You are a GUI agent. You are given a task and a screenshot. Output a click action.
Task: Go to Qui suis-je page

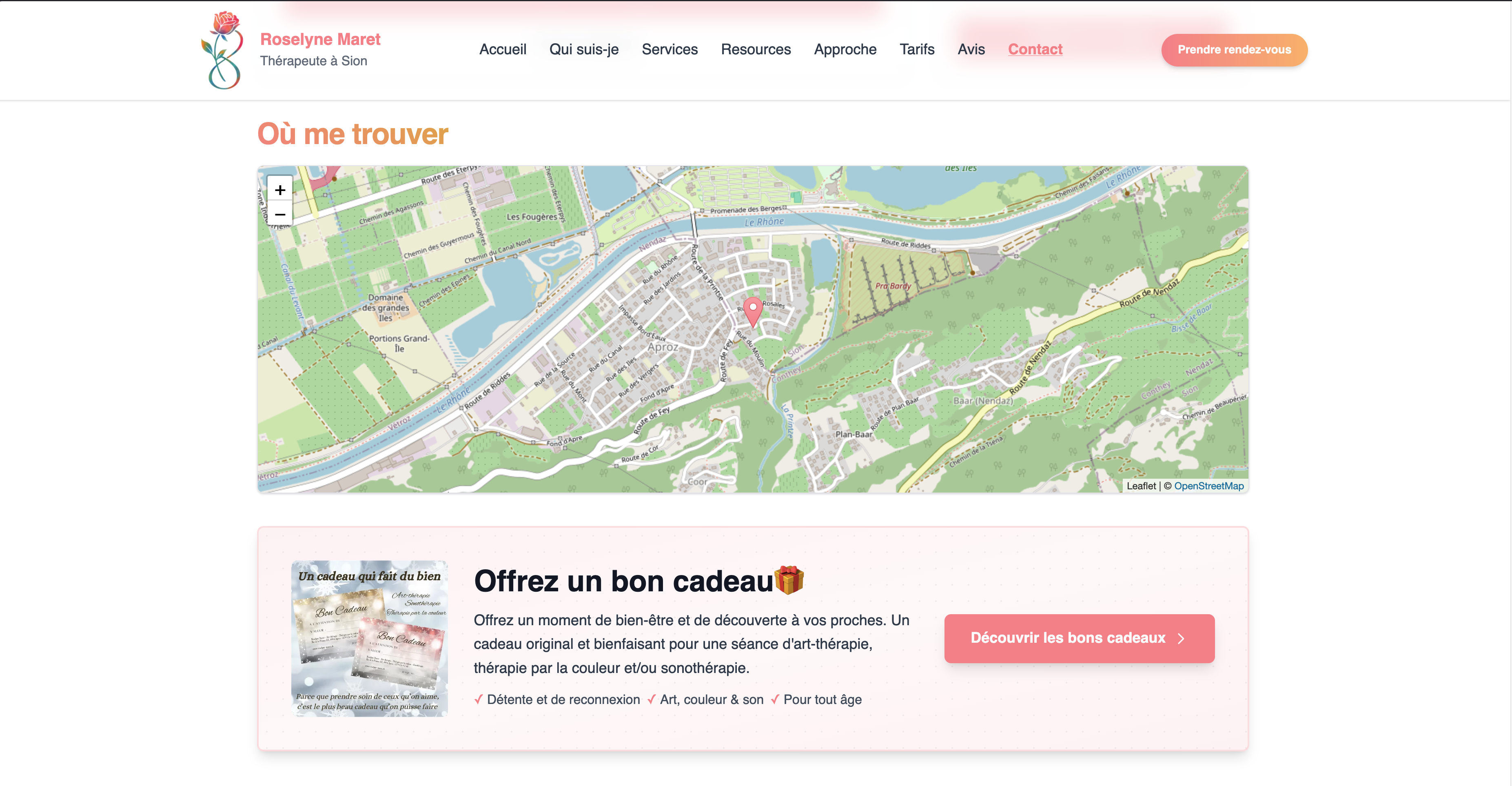[583, 49]
